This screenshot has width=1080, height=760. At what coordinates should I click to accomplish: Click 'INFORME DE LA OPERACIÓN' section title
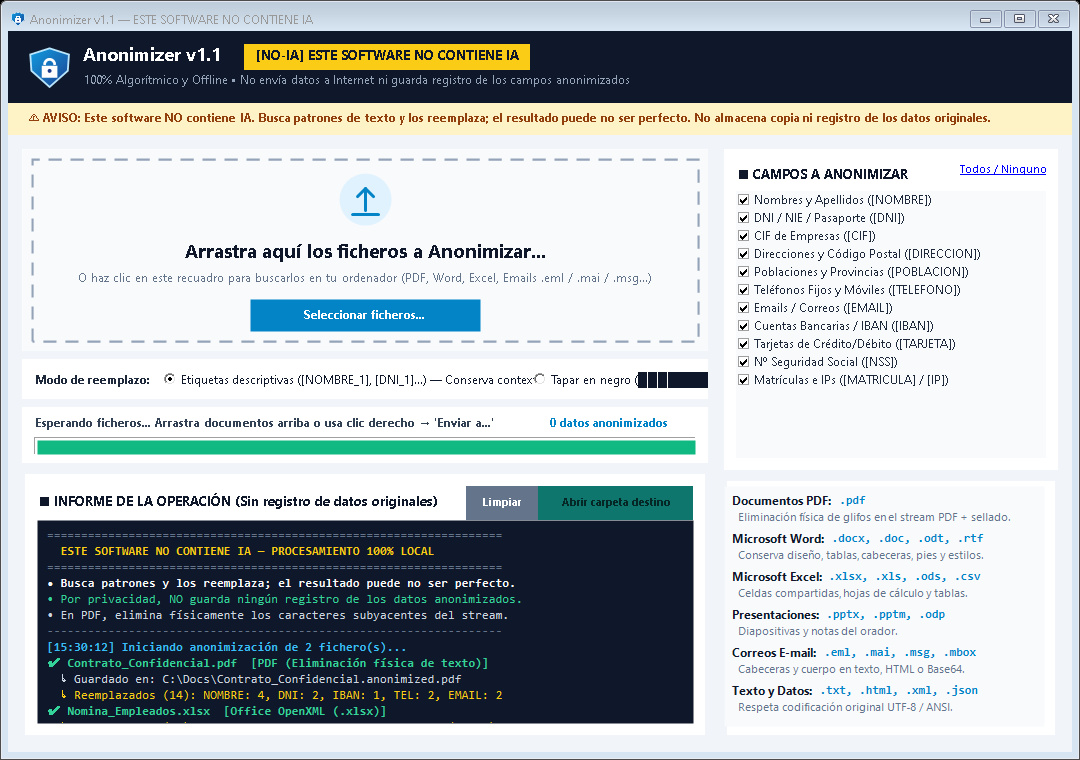(238, 501)
